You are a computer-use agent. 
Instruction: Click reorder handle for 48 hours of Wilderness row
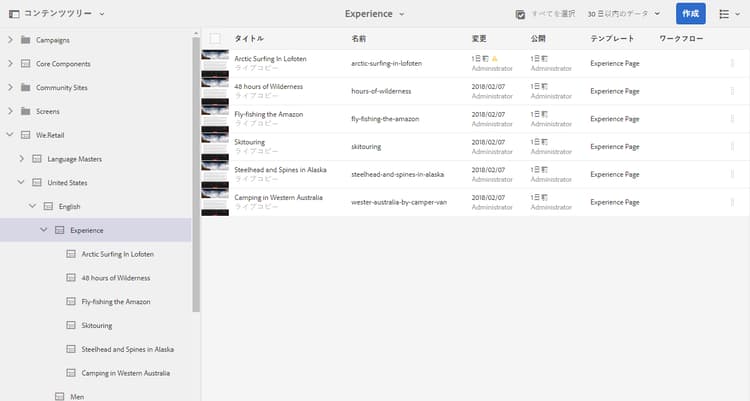(x=732, y=91)
